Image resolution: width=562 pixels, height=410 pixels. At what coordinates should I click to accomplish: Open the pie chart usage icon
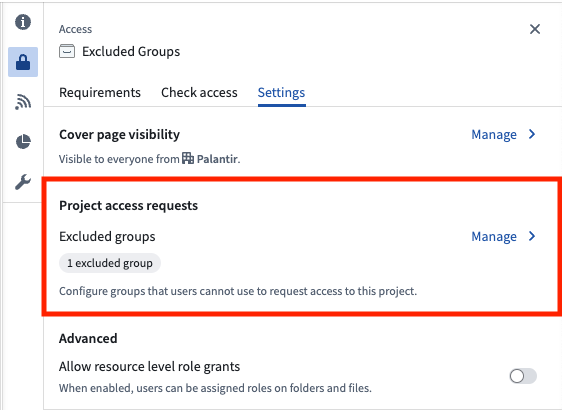23,142
